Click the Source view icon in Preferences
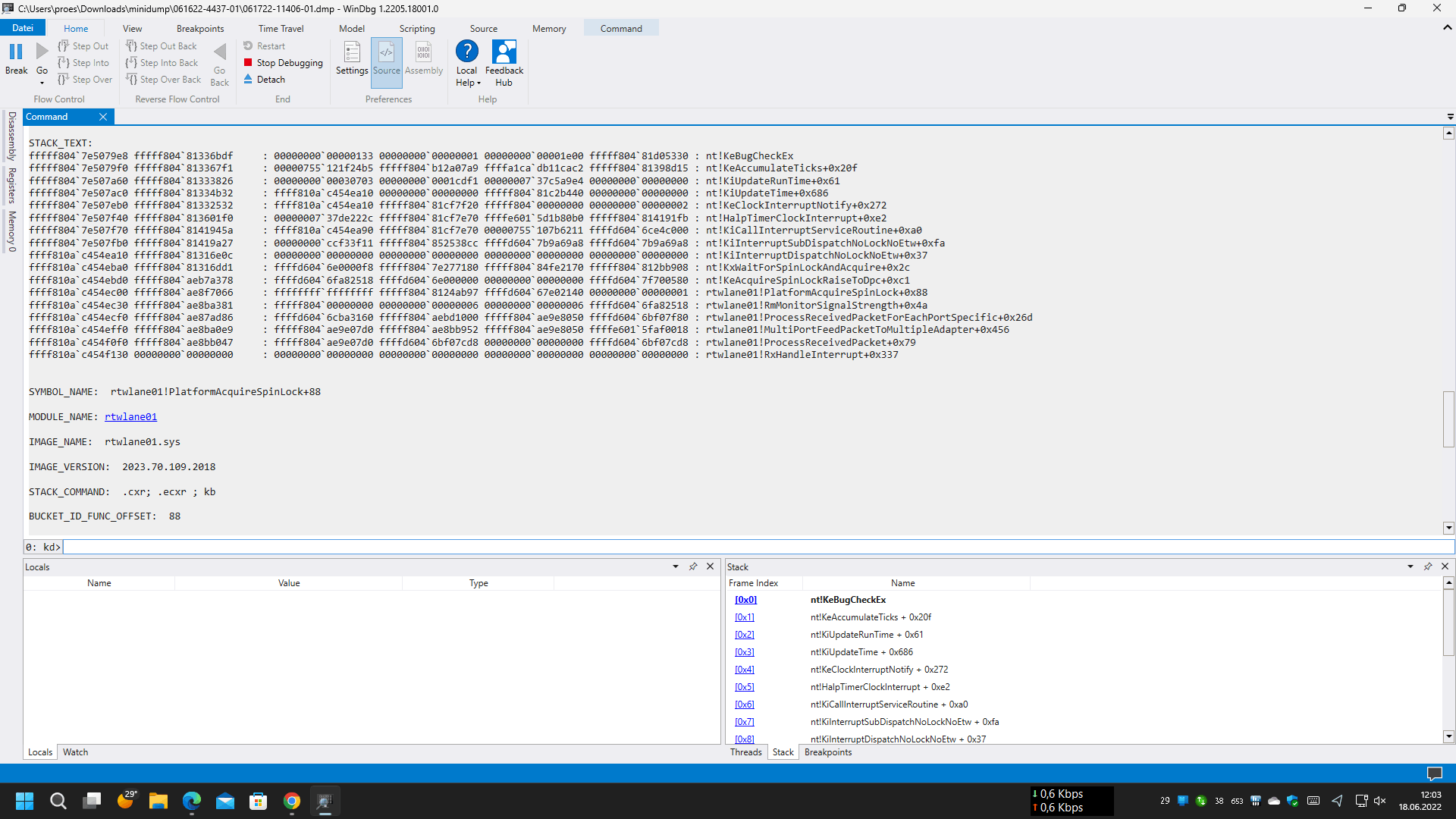 tap(386, 61)
